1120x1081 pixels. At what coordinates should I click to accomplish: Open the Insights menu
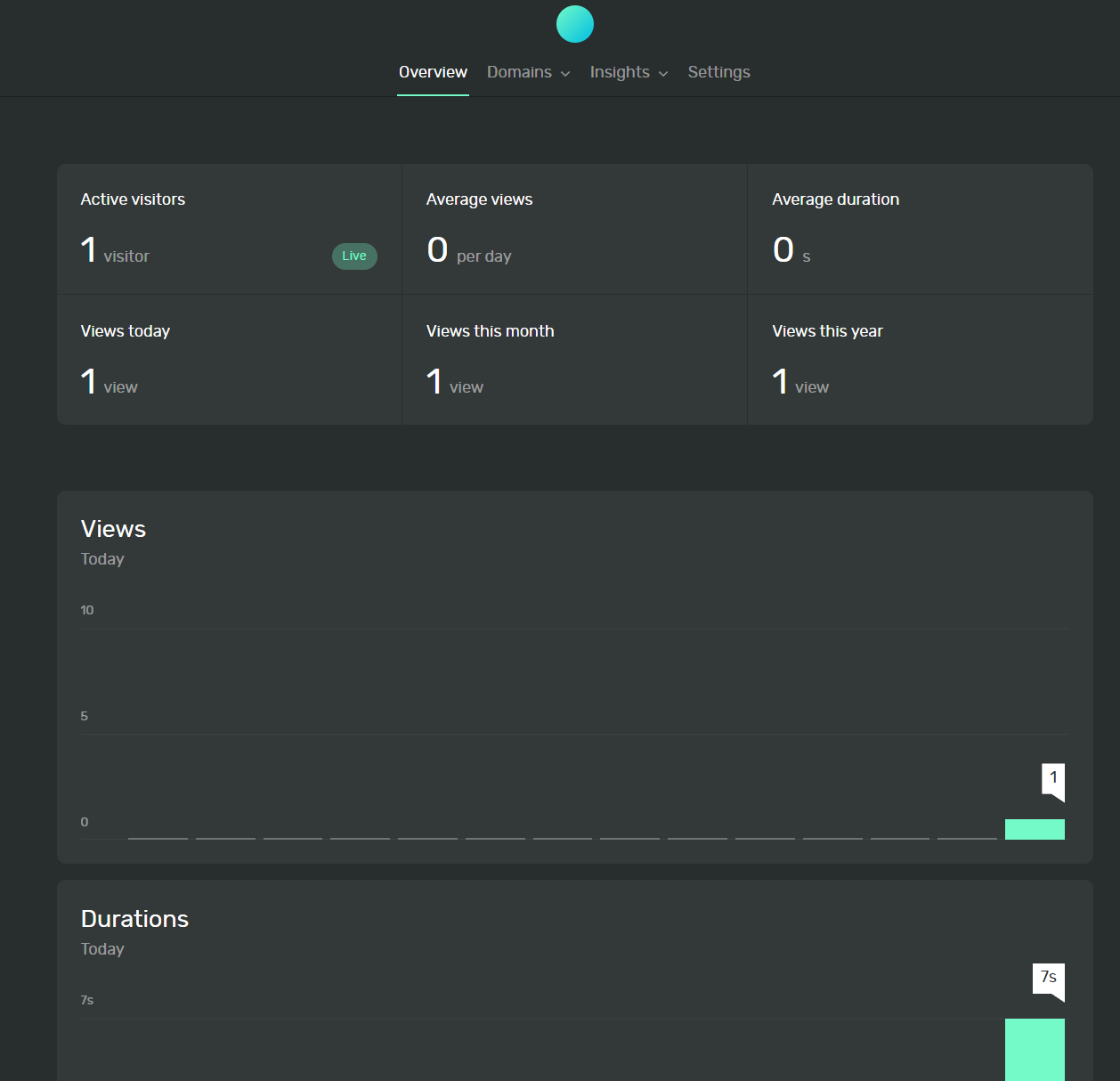point(620,72)
